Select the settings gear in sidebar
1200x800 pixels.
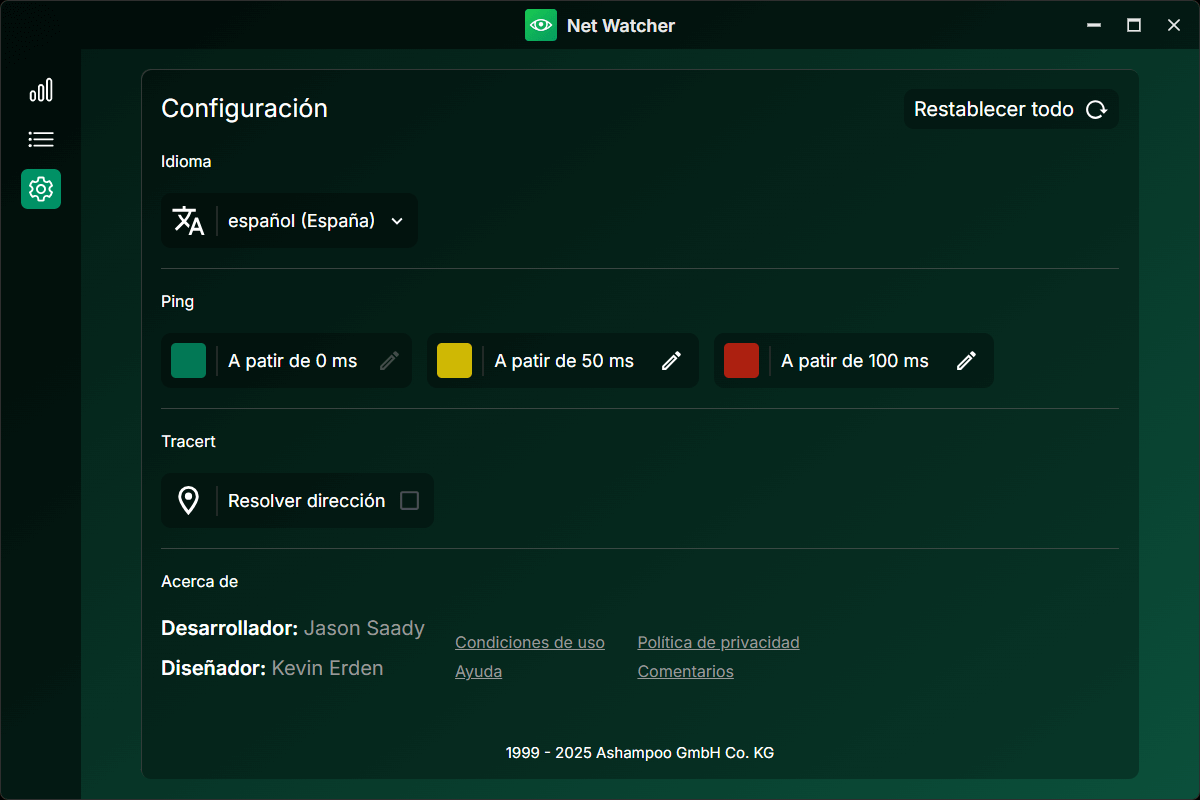coord(41,189)
